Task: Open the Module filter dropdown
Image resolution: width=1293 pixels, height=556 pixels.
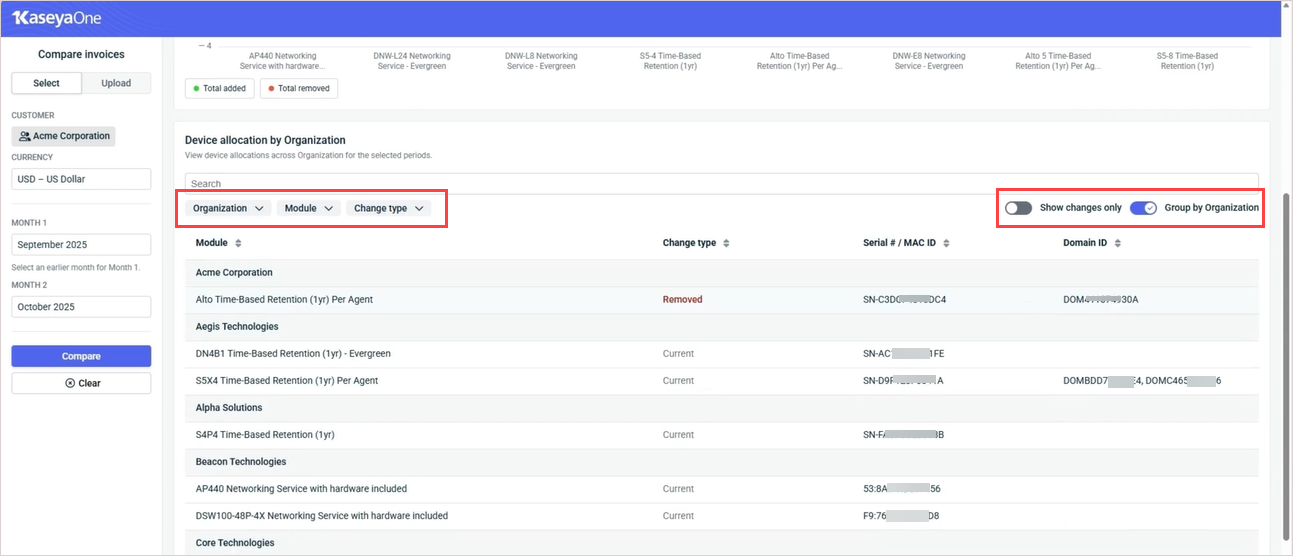Action: pyautogui.click(x=308, y=208)
